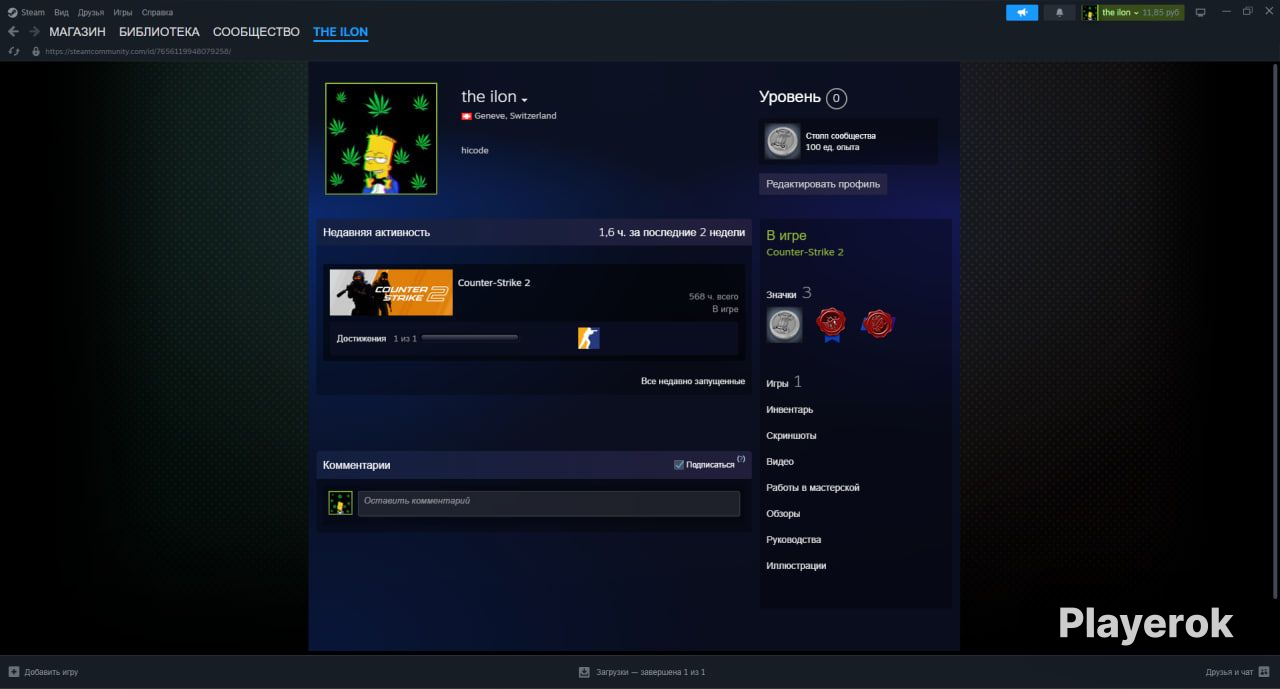Open Скриншоты link
Viewport: 1280px width, 689px height.
click(791, 436)
